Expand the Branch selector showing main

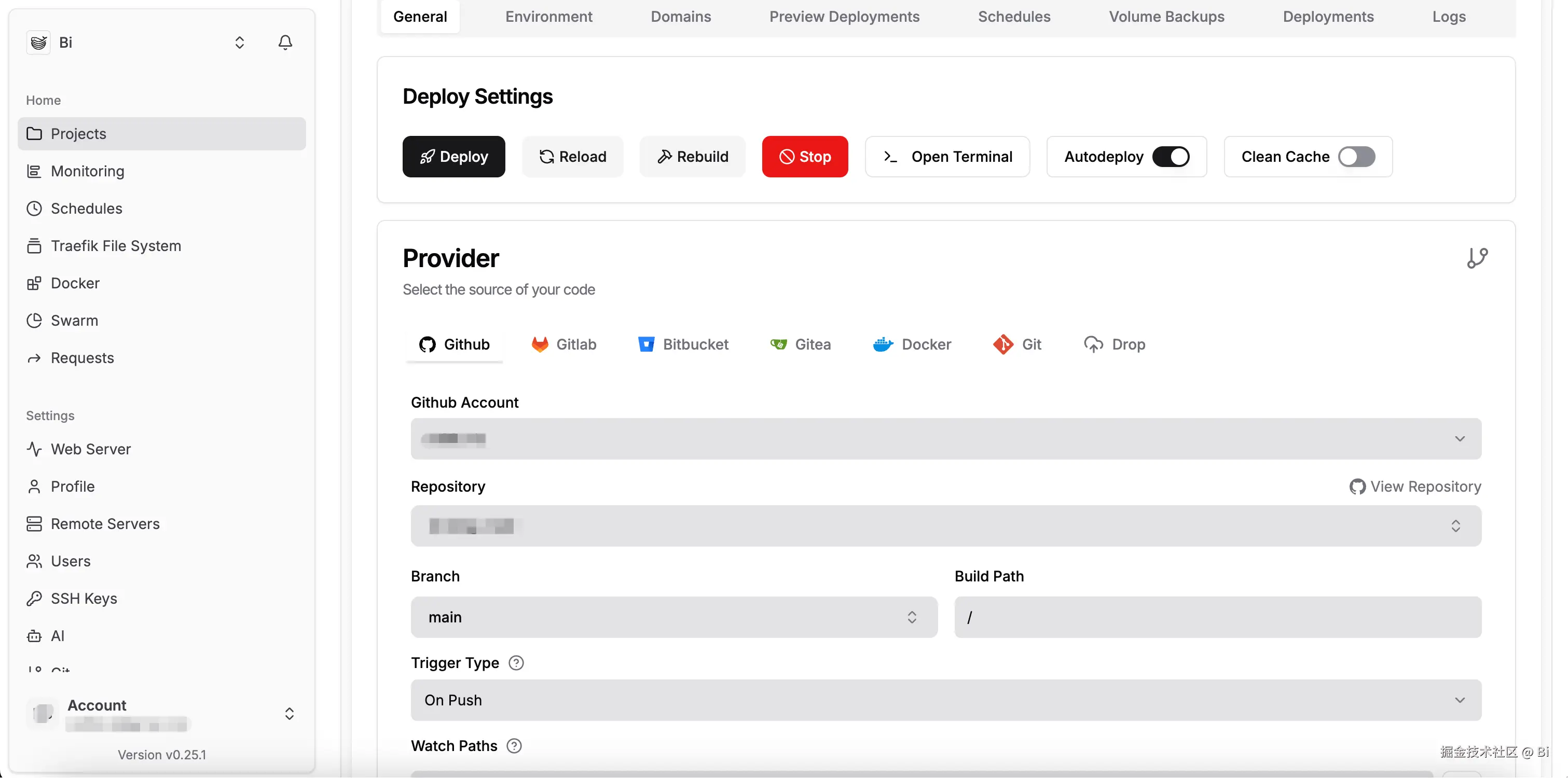tap(673, 617)
